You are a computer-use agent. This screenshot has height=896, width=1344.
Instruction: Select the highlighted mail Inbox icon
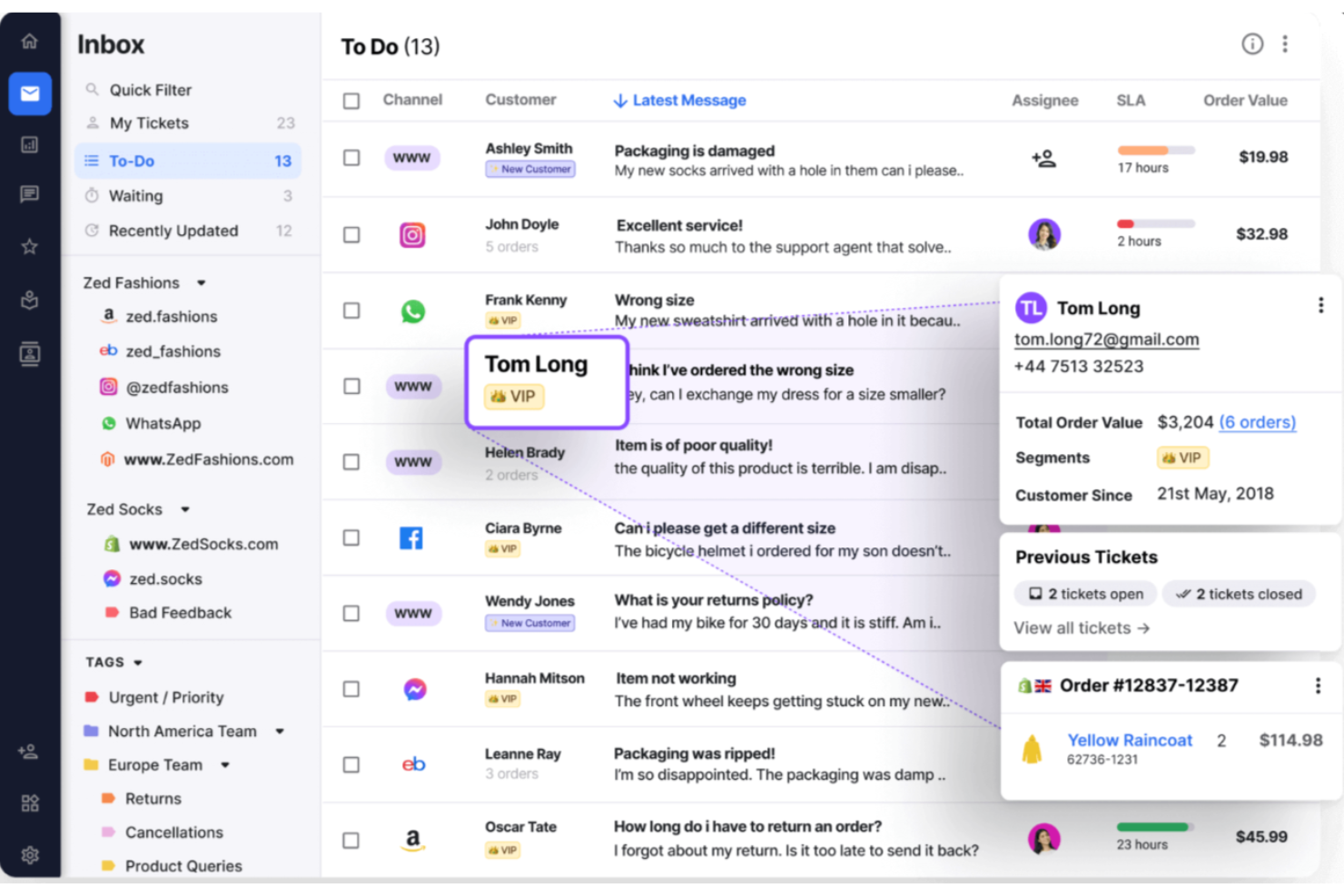(30, 93)
